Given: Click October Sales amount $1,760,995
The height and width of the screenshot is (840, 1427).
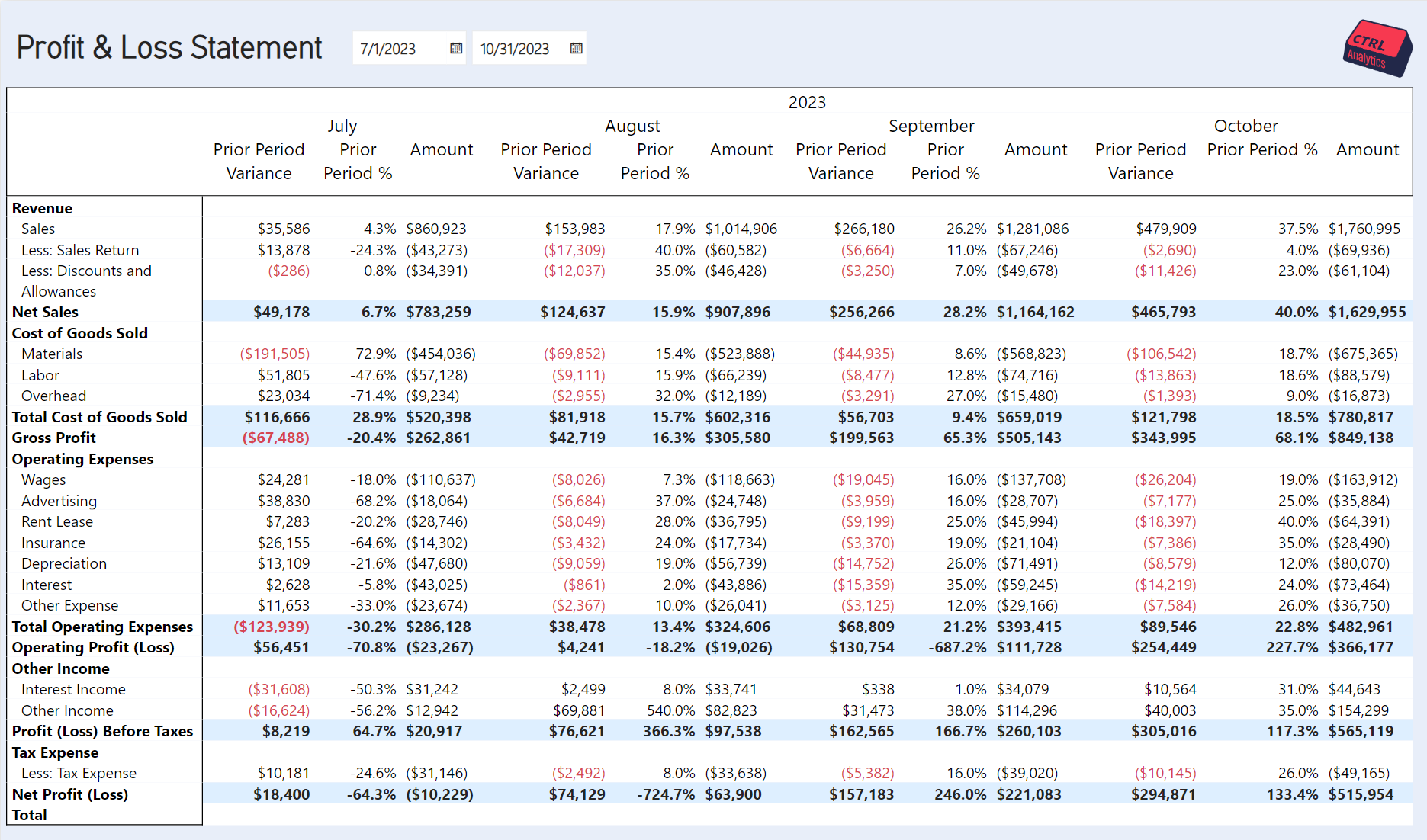Looking at the screenshot, I should click(1364, 229).
